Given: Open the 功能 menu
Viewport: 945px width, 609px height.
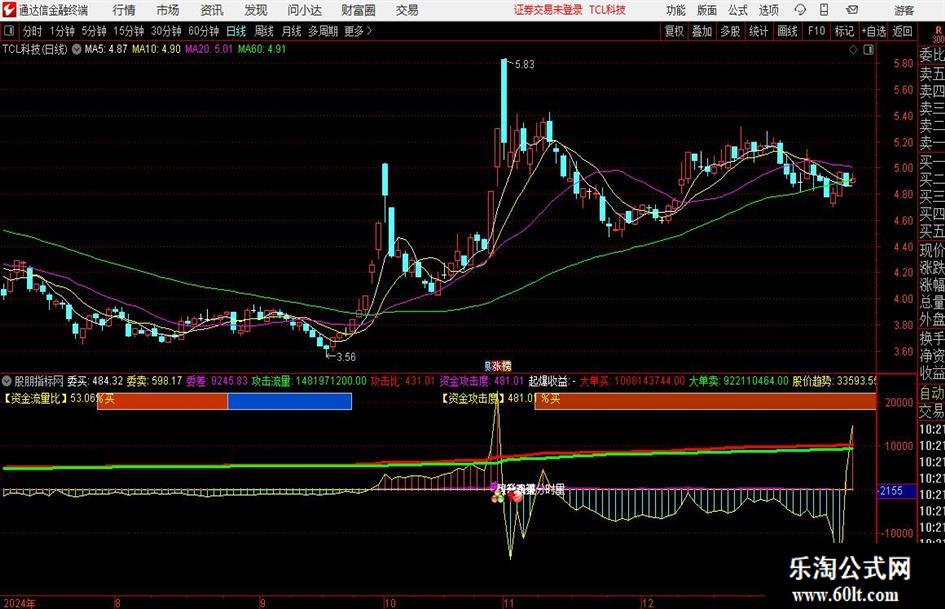Looking at the screenshot, I should [x=676, y=10].
